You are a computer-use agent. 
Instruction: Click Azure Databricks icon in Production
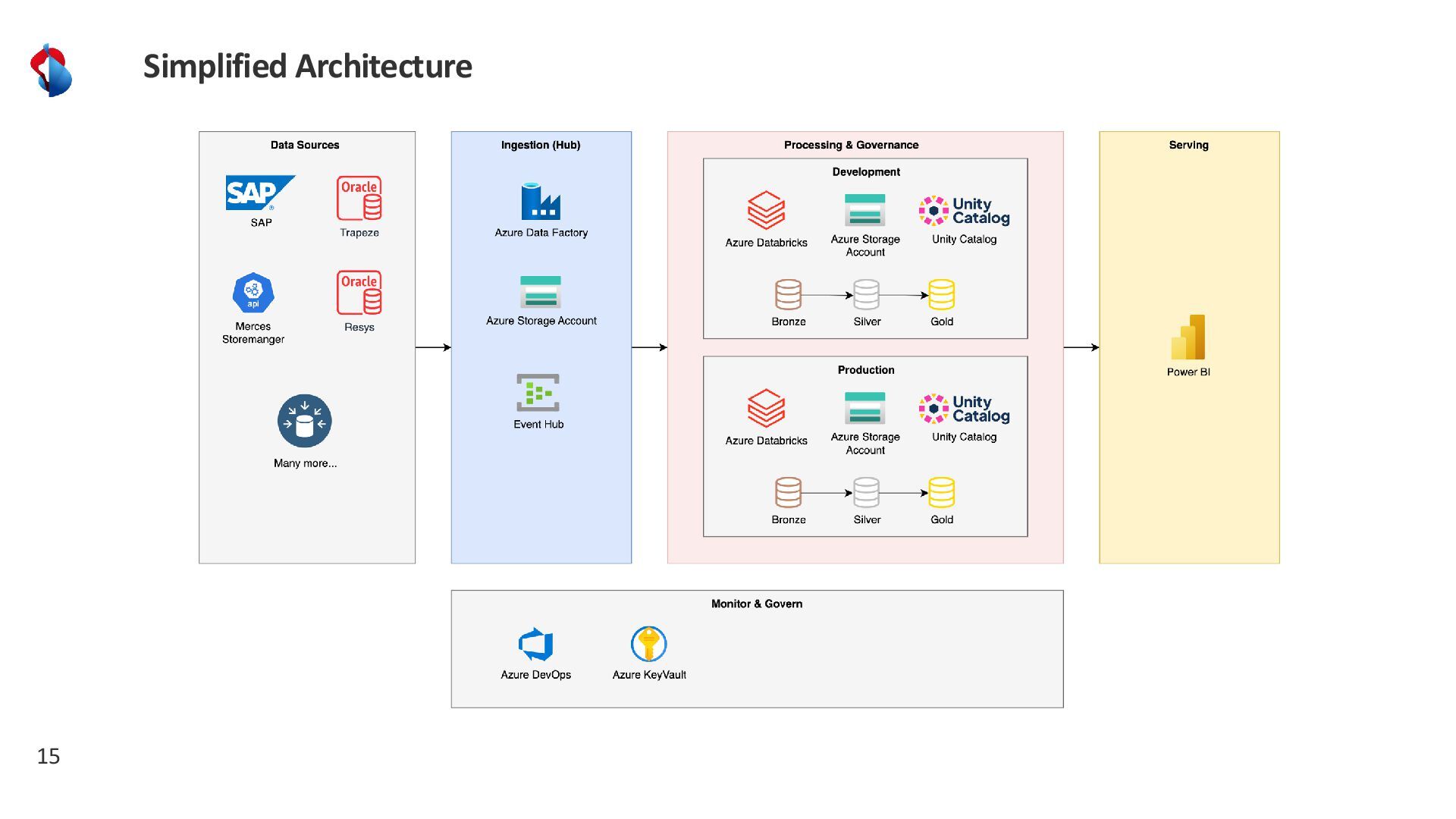point(766,408)
